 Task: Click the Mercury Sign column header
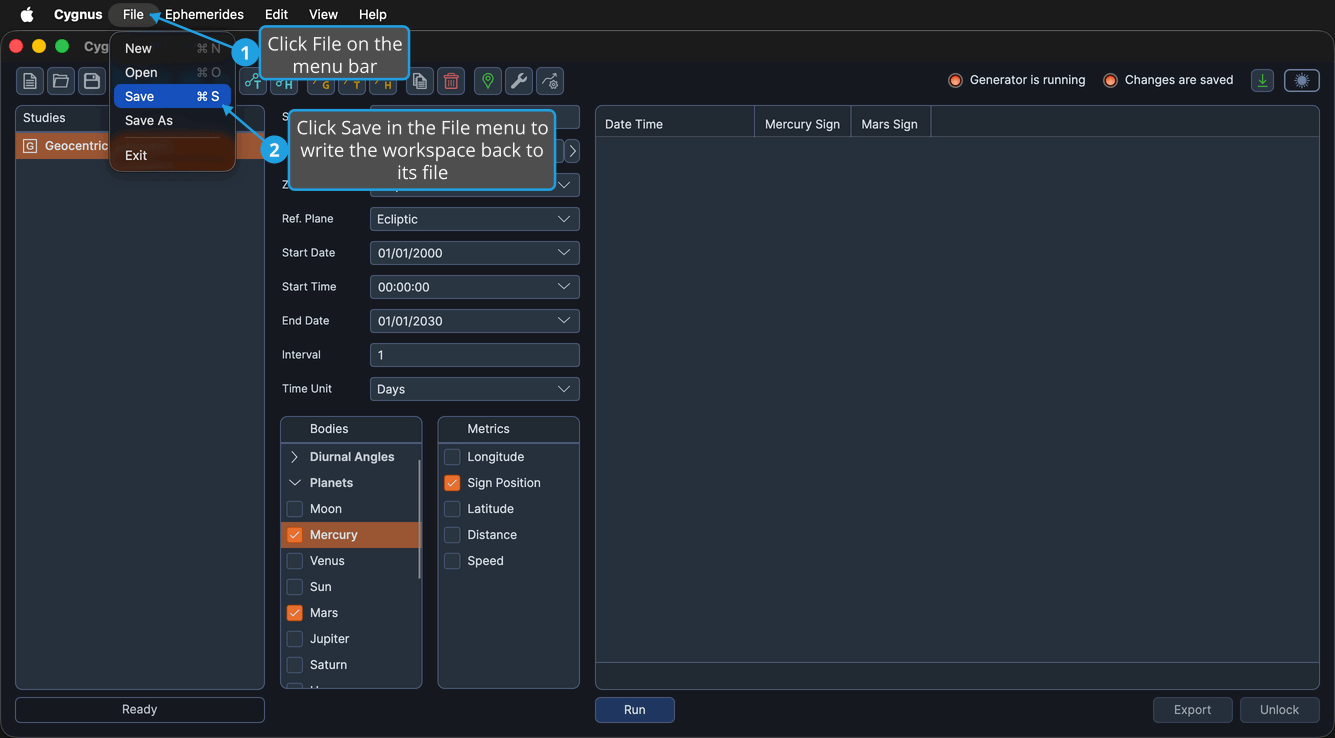pyautogui.click(x=802, y=124)
